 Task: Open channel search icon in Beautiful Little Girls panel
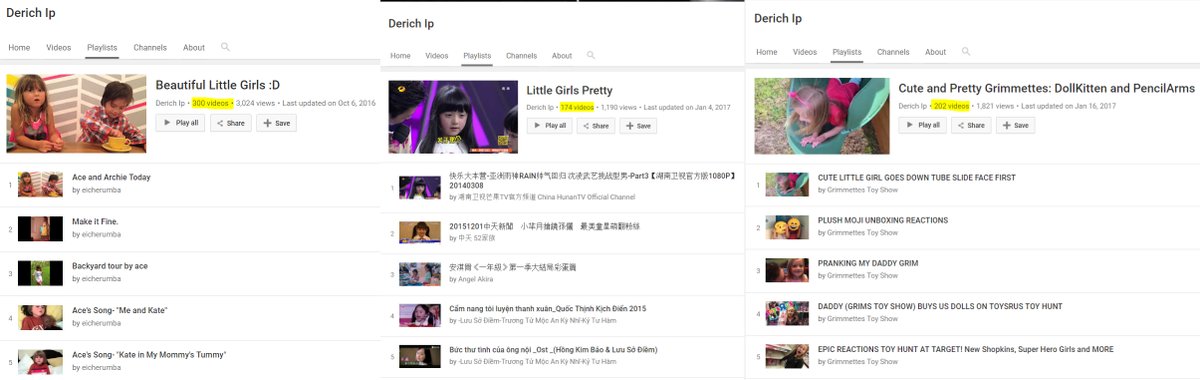click(x=225, y=47)
